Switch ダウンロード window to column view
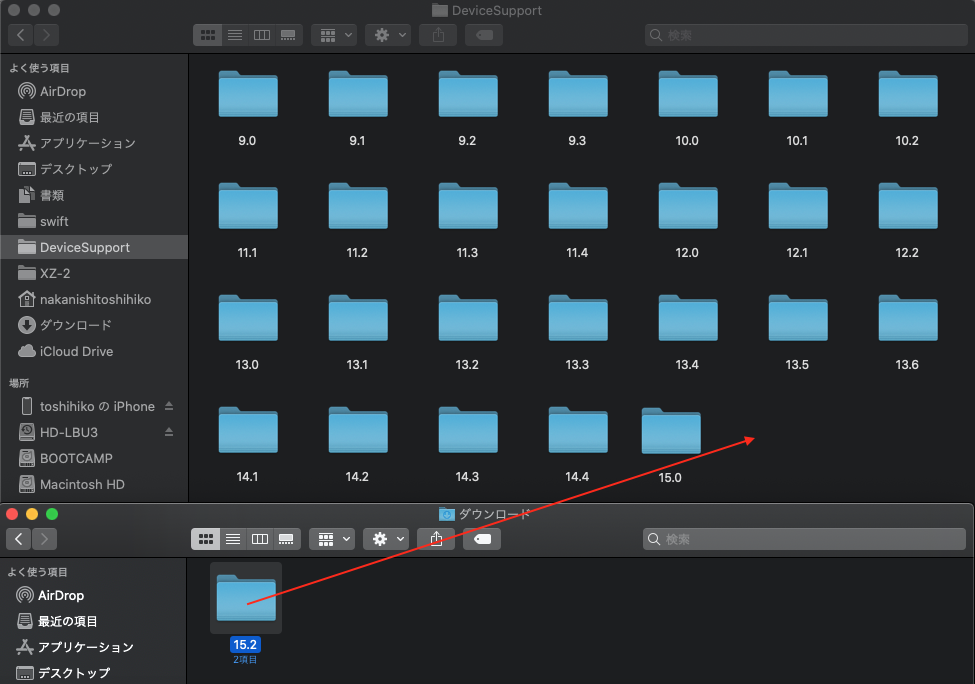The image size is (975, 684). point(260,539)
